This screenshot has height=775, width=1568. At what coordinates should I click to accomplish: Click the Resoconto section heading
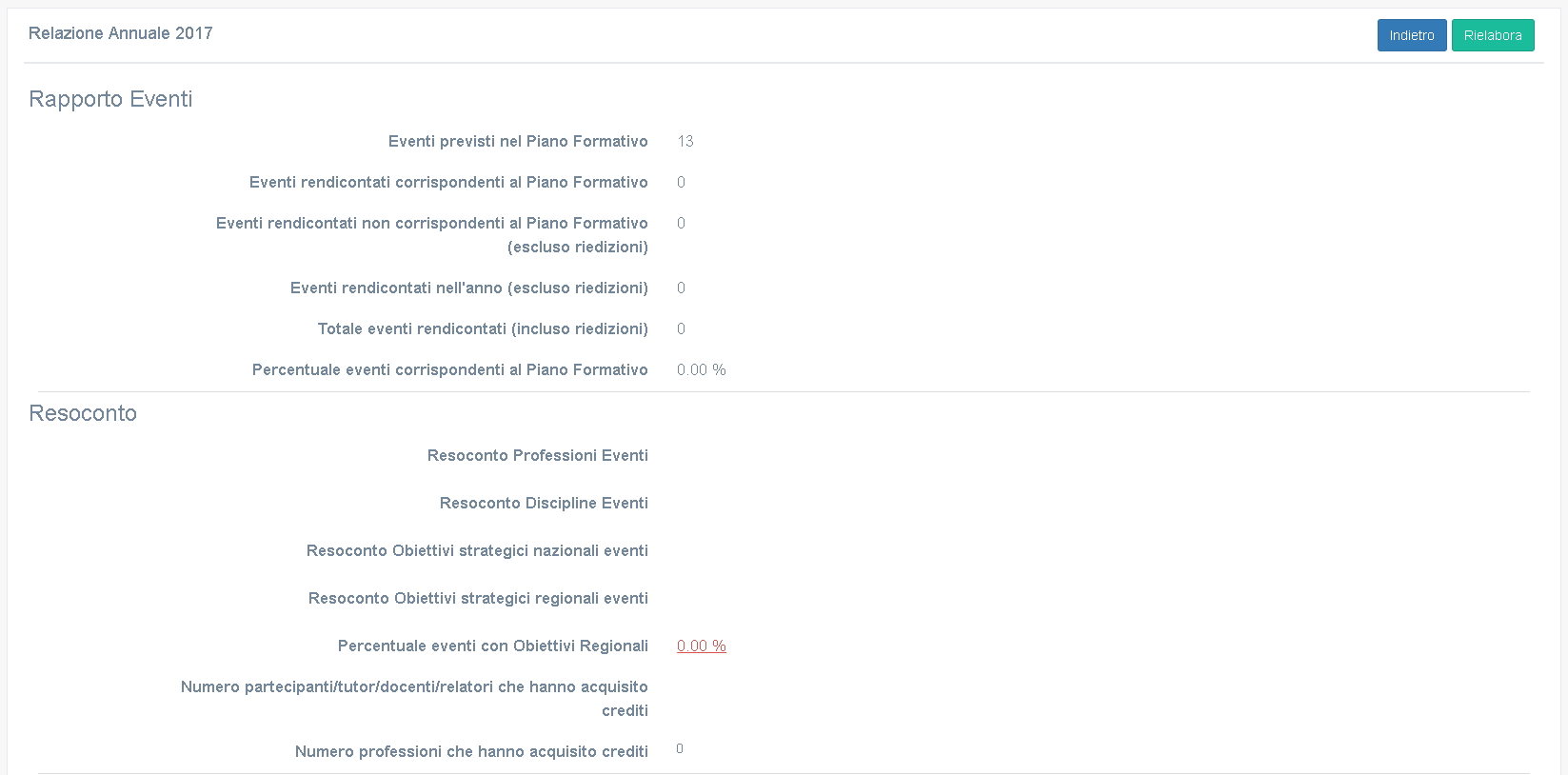tap(83, 413)
